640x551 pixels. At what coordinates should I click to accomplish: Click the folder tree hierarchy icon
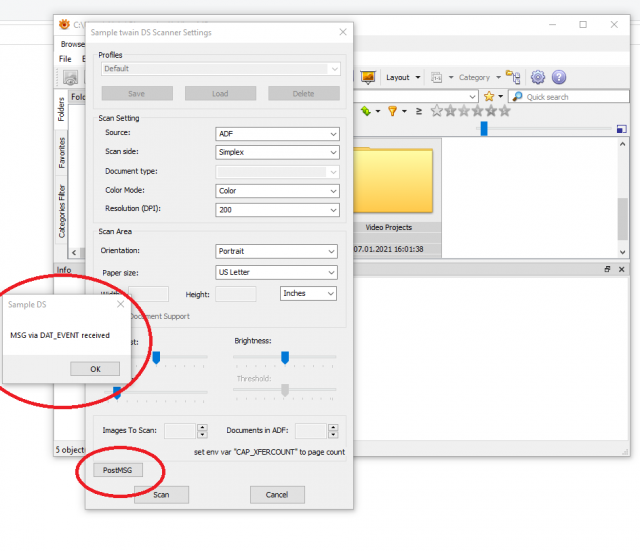click(x=513, y=77)
